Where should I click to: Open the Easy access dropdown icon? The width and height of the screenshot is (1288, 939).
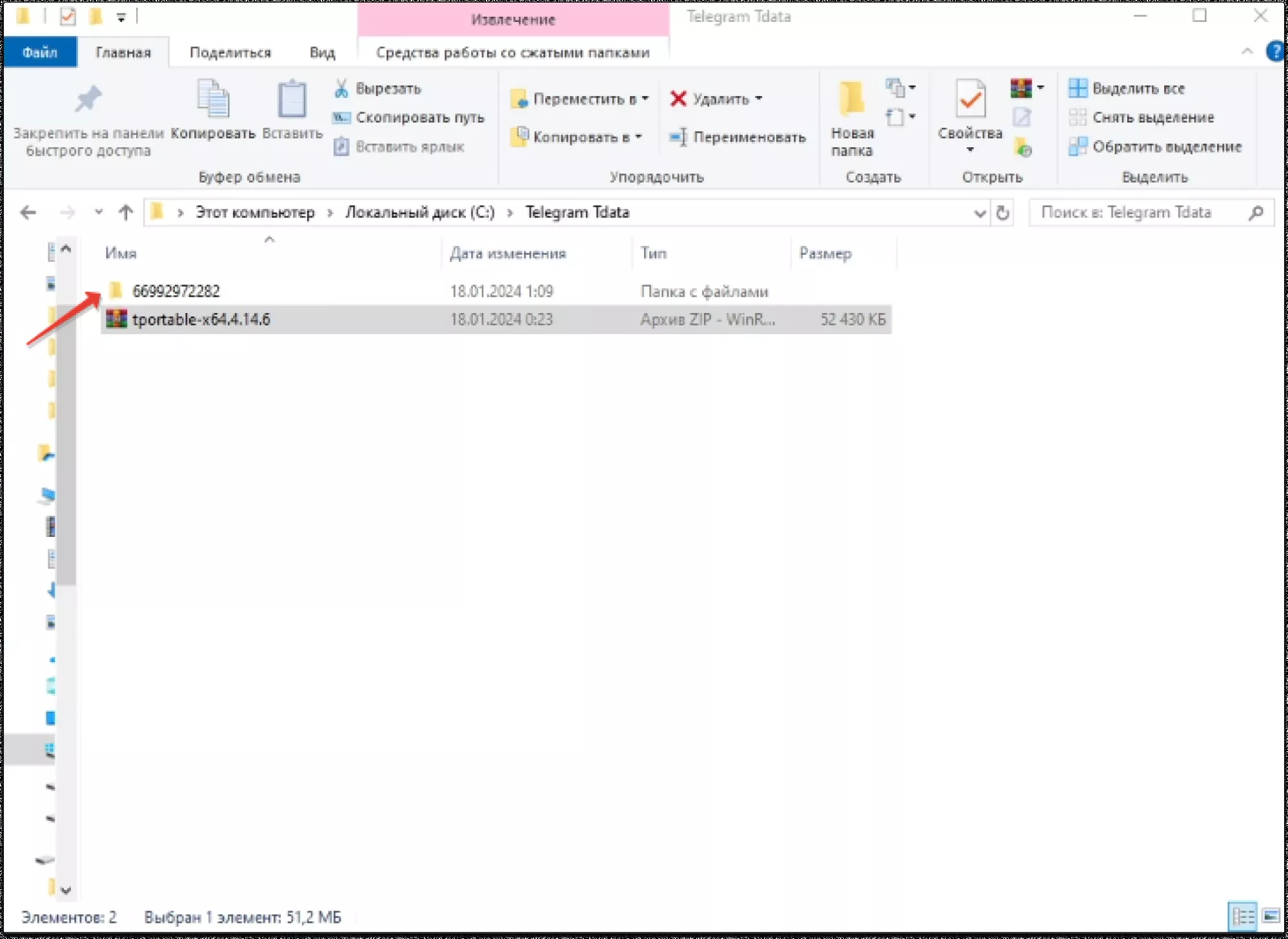pyautogui.click(x=901, y=117)
